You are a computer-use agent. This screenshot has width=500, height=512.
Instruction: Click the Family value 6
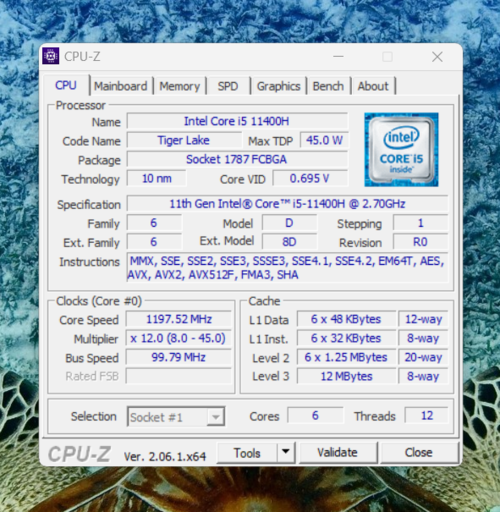point(154,223)
